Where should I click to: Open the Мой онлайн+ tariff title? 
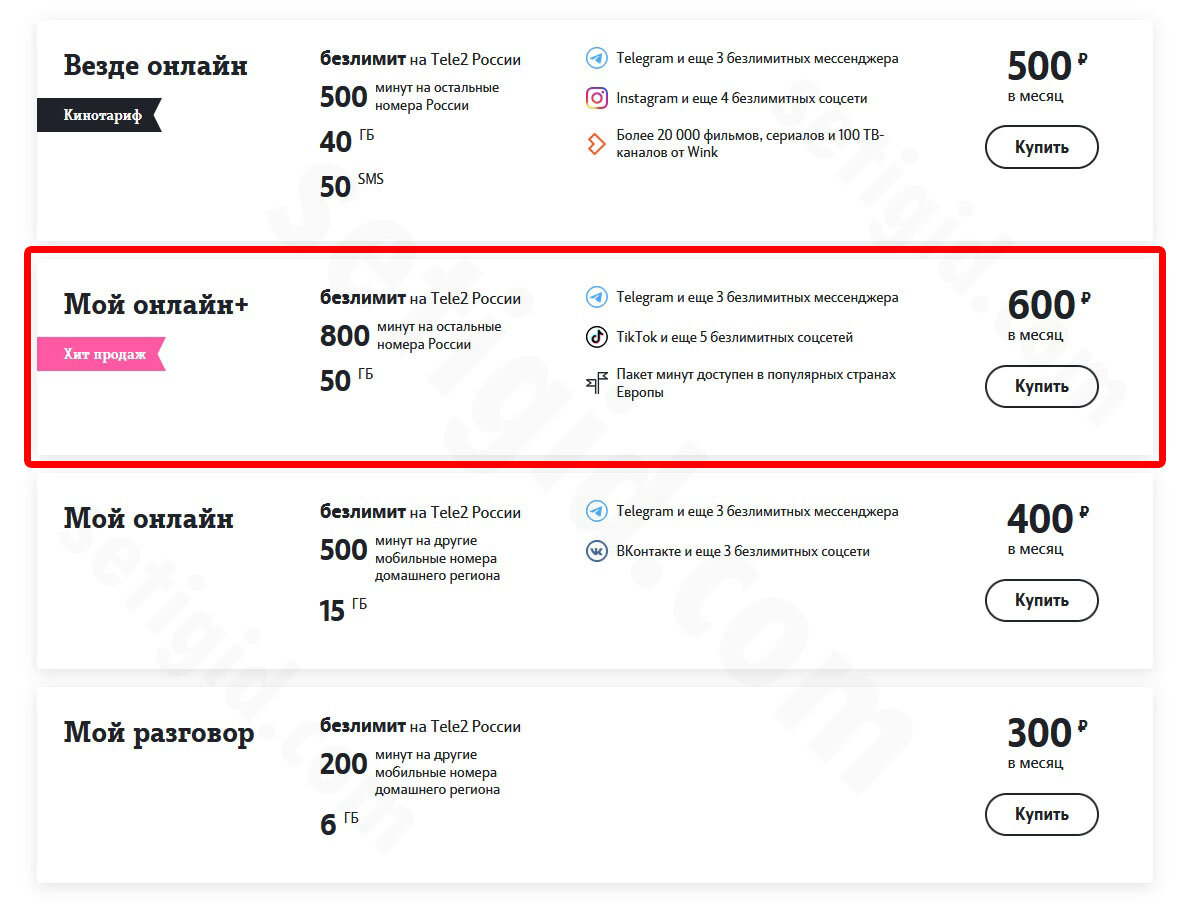click(156, 305)
